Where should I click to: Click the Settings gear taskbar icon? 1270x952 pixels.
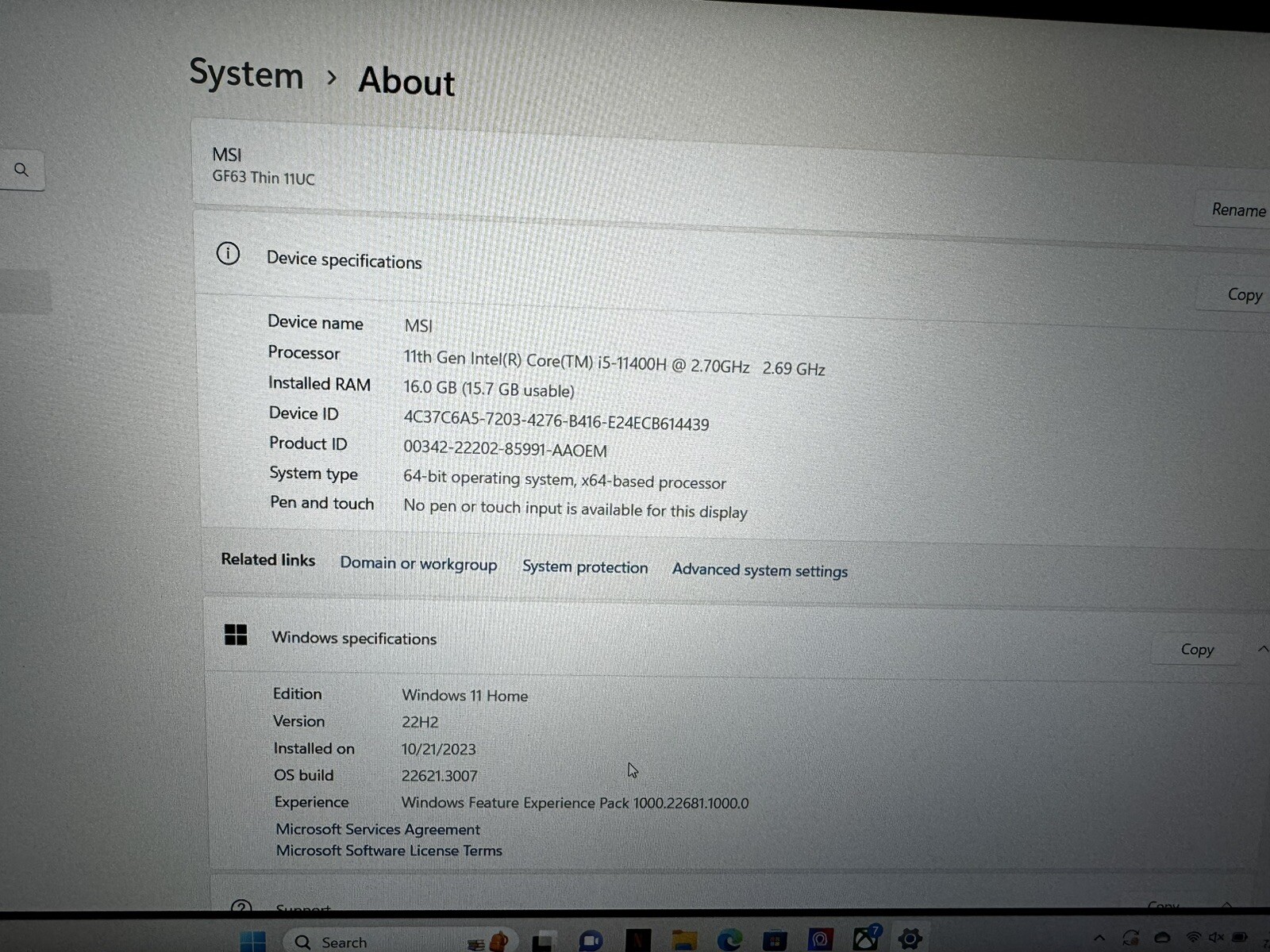tap(910, 939)
